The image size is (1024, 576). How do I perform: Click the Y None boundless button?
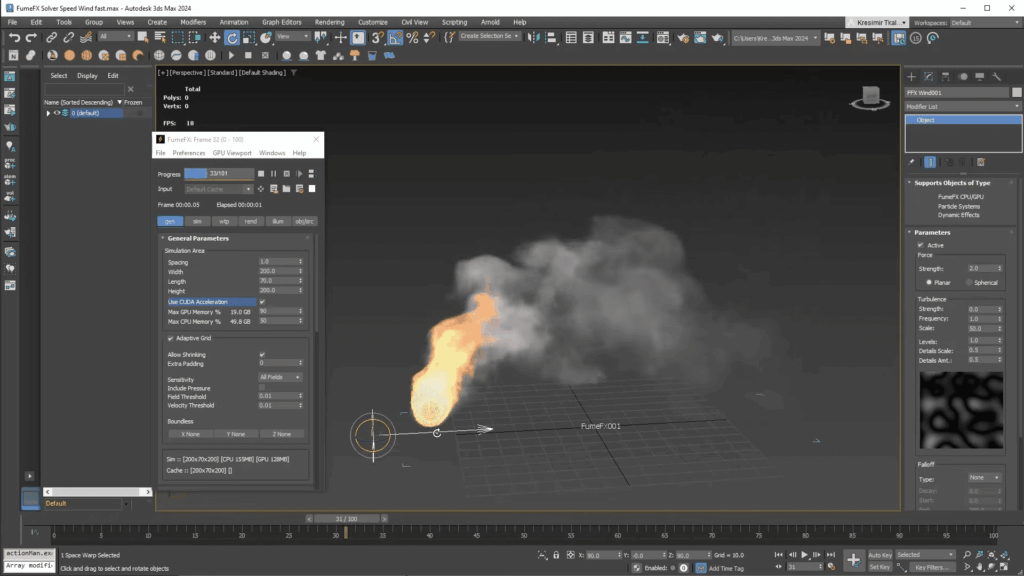tap(236, 434)
